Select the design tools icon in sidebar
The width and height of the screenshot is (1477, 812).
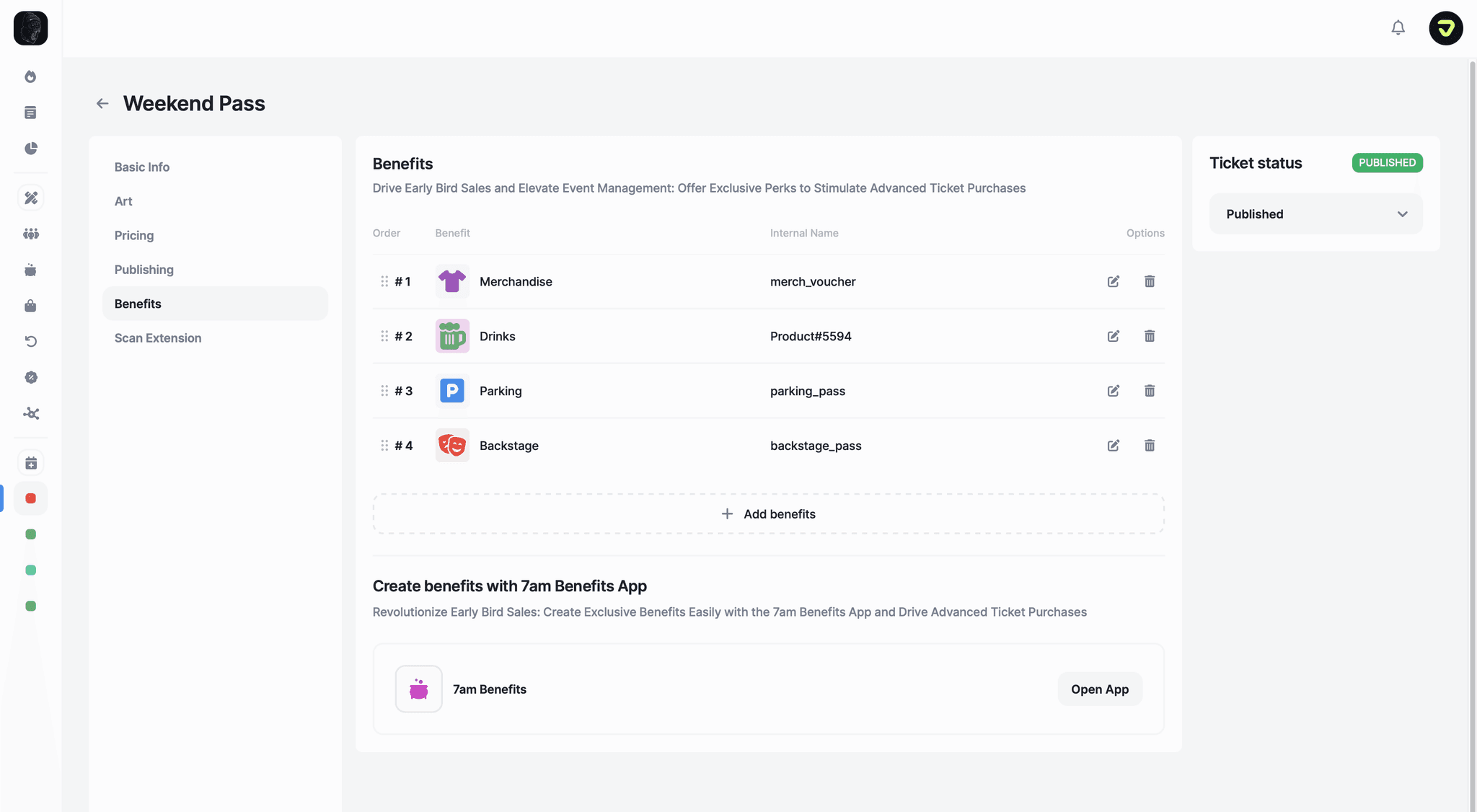[x=30, y=197]
